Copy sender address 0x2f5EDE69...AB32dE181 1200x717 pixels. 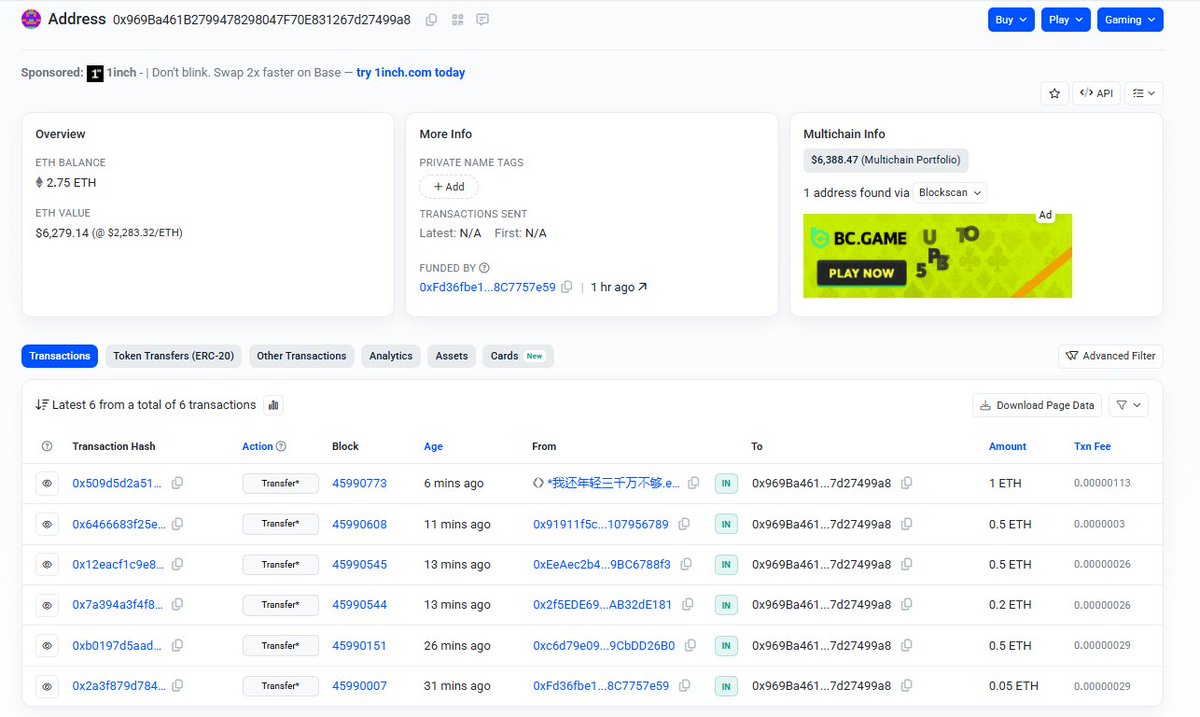click(687, 604)
